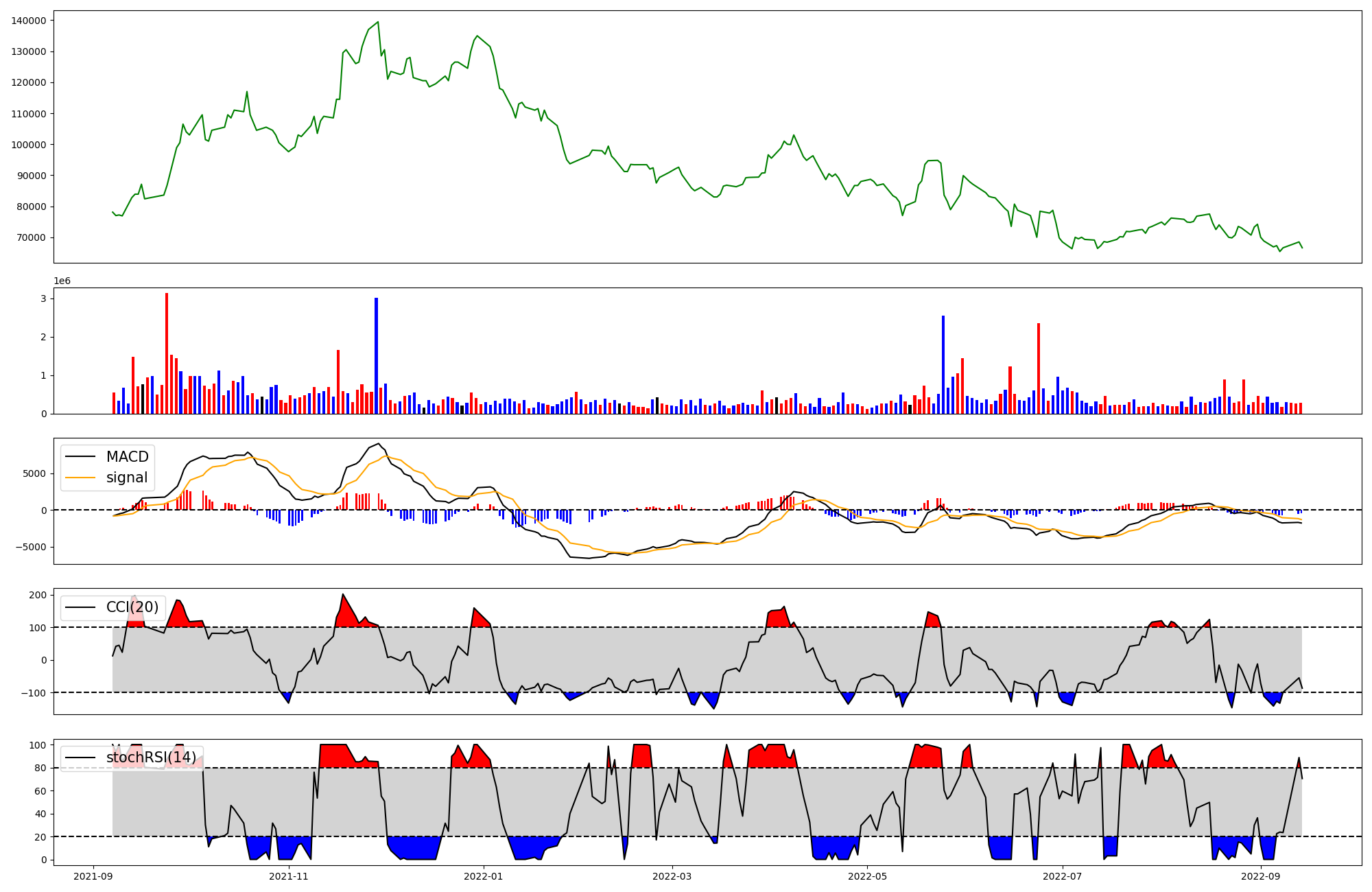Click the tallest blue volume bar
The height and width of the screenshot is (892, 1372).
[376, 355]
